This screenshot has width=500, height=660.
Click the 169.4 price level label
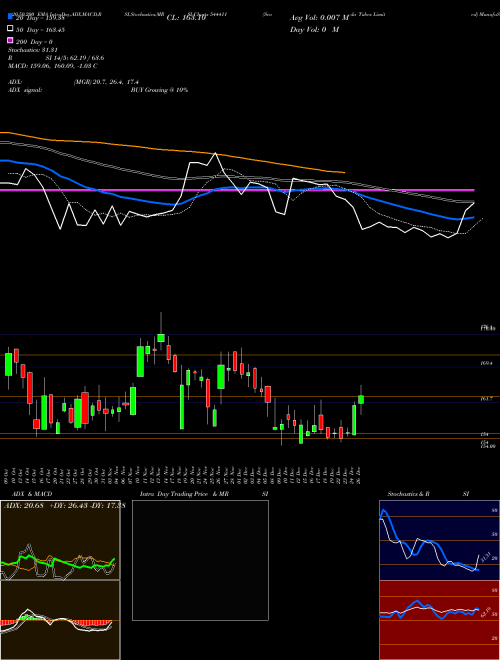[x=487, y=362]
